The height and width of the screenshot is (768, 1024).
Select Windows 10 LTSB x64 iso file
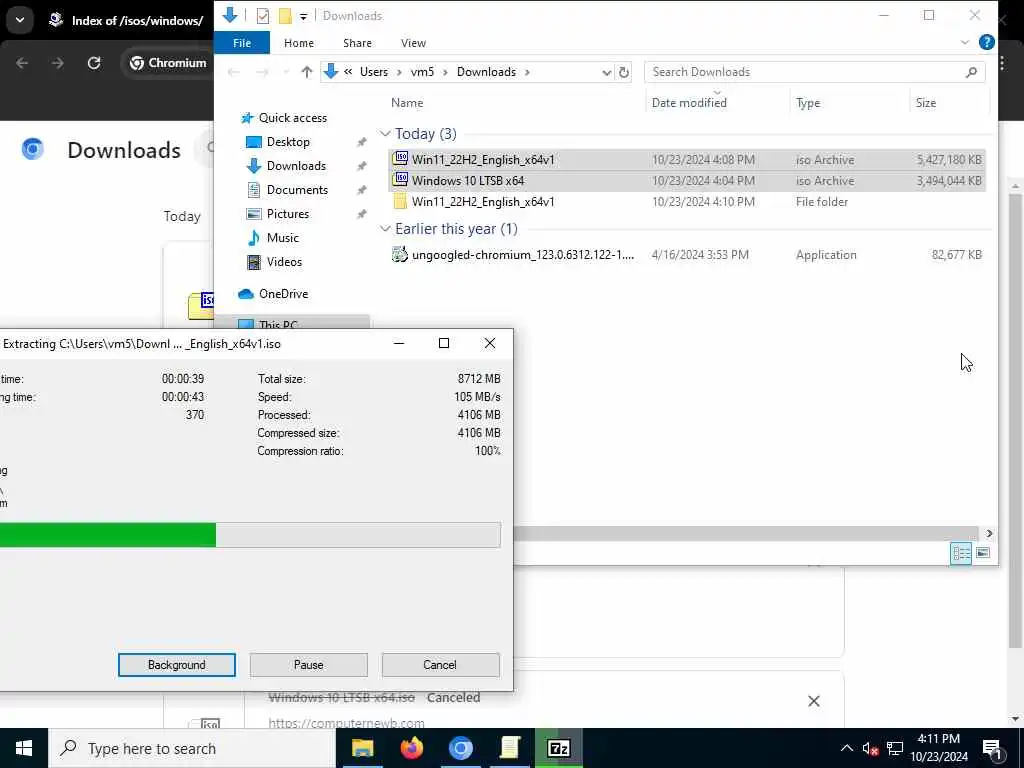click(x=686, y=181)
